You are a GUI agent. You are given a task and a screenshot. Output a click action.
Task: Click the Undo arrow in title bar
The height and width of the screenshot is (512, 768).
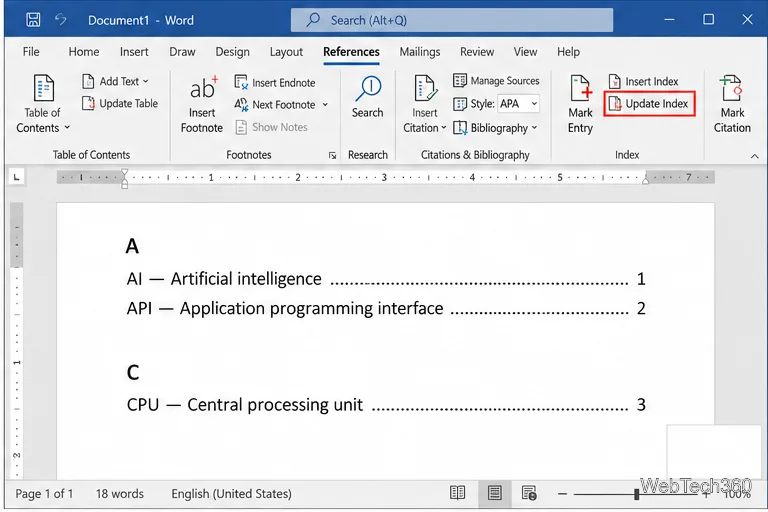61,20
